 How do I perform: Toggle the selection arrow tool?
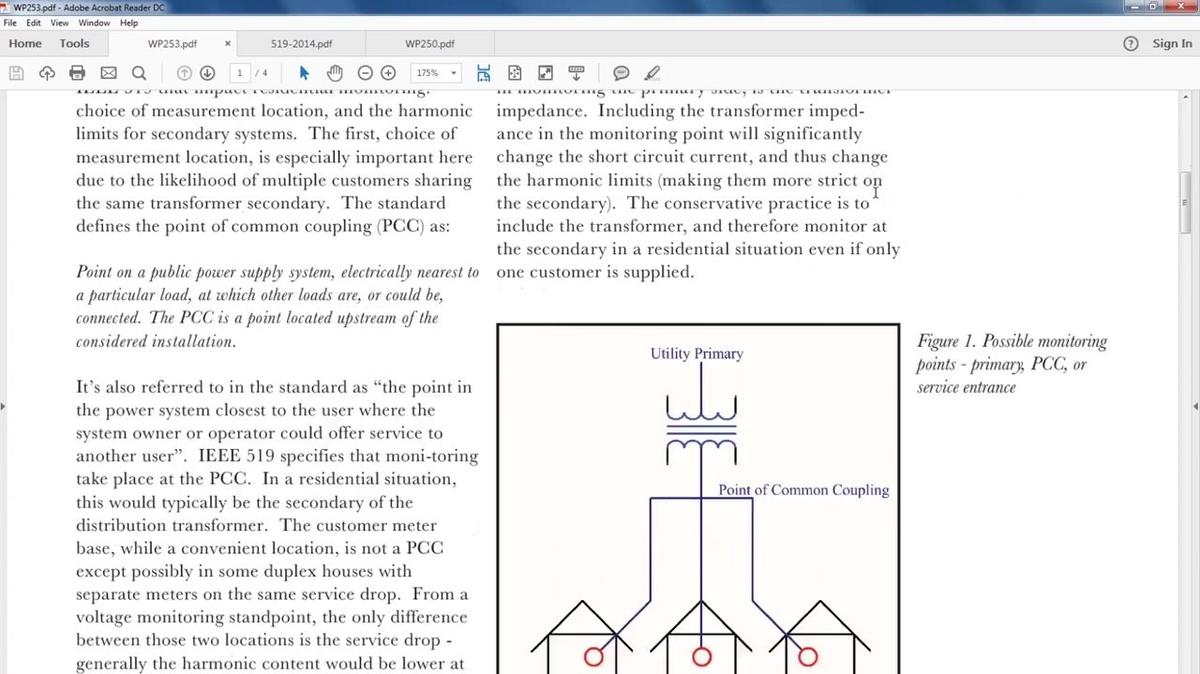click(306, 73)
